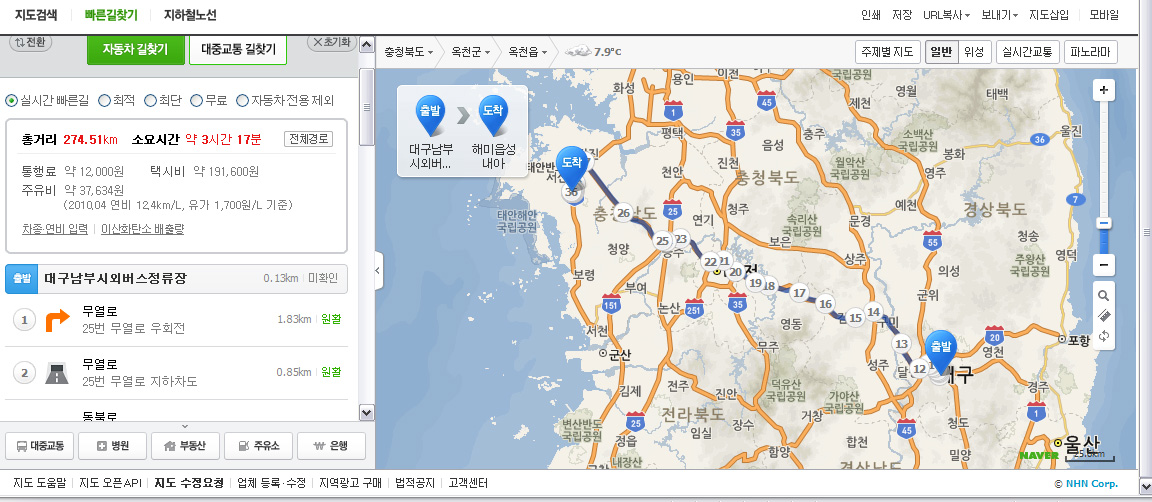Zoom out with the map minus button
The height and width of the screenshot is (502, 1152).
(1103, 266)
